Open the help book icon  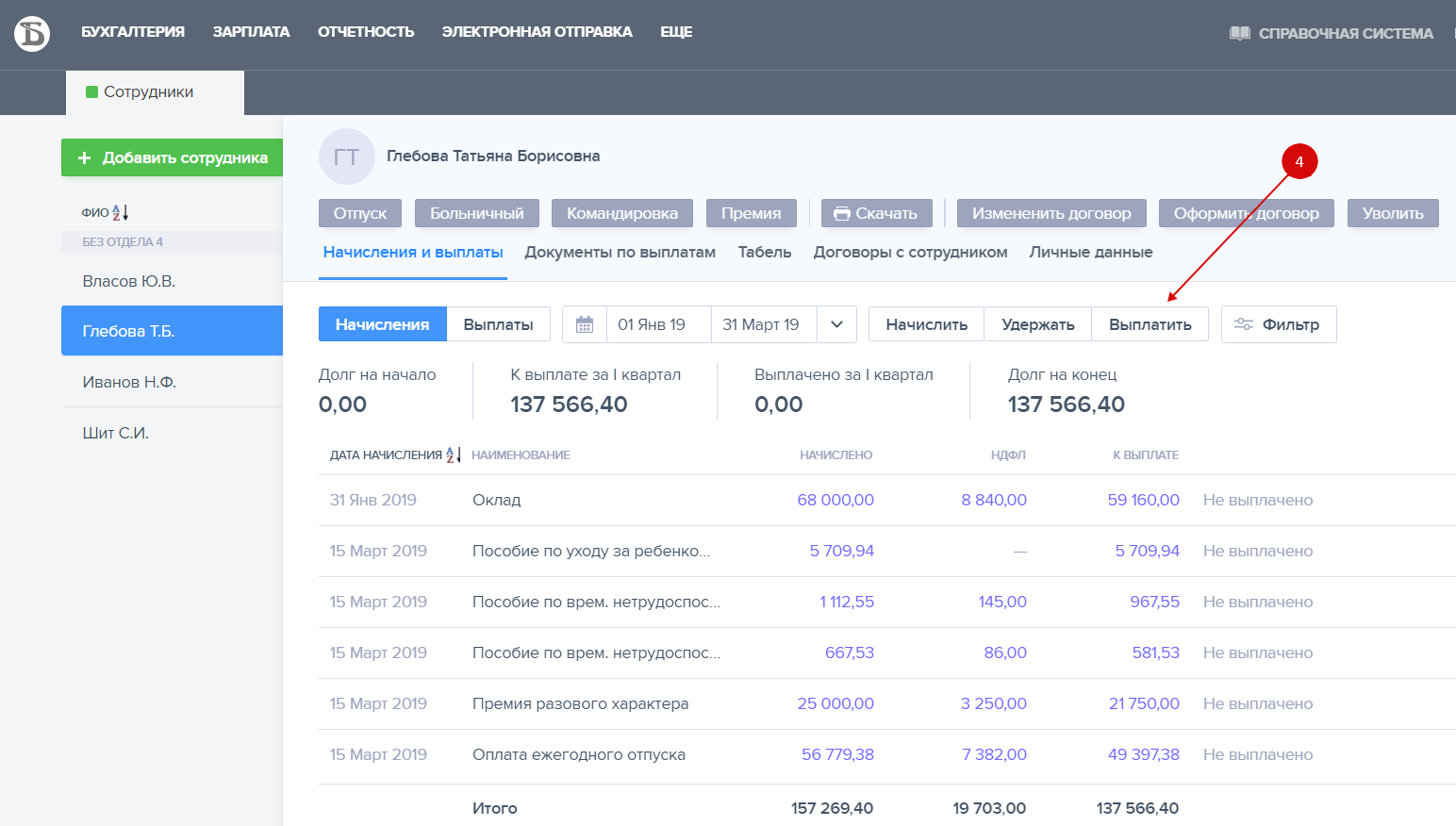click(1239, 33)
